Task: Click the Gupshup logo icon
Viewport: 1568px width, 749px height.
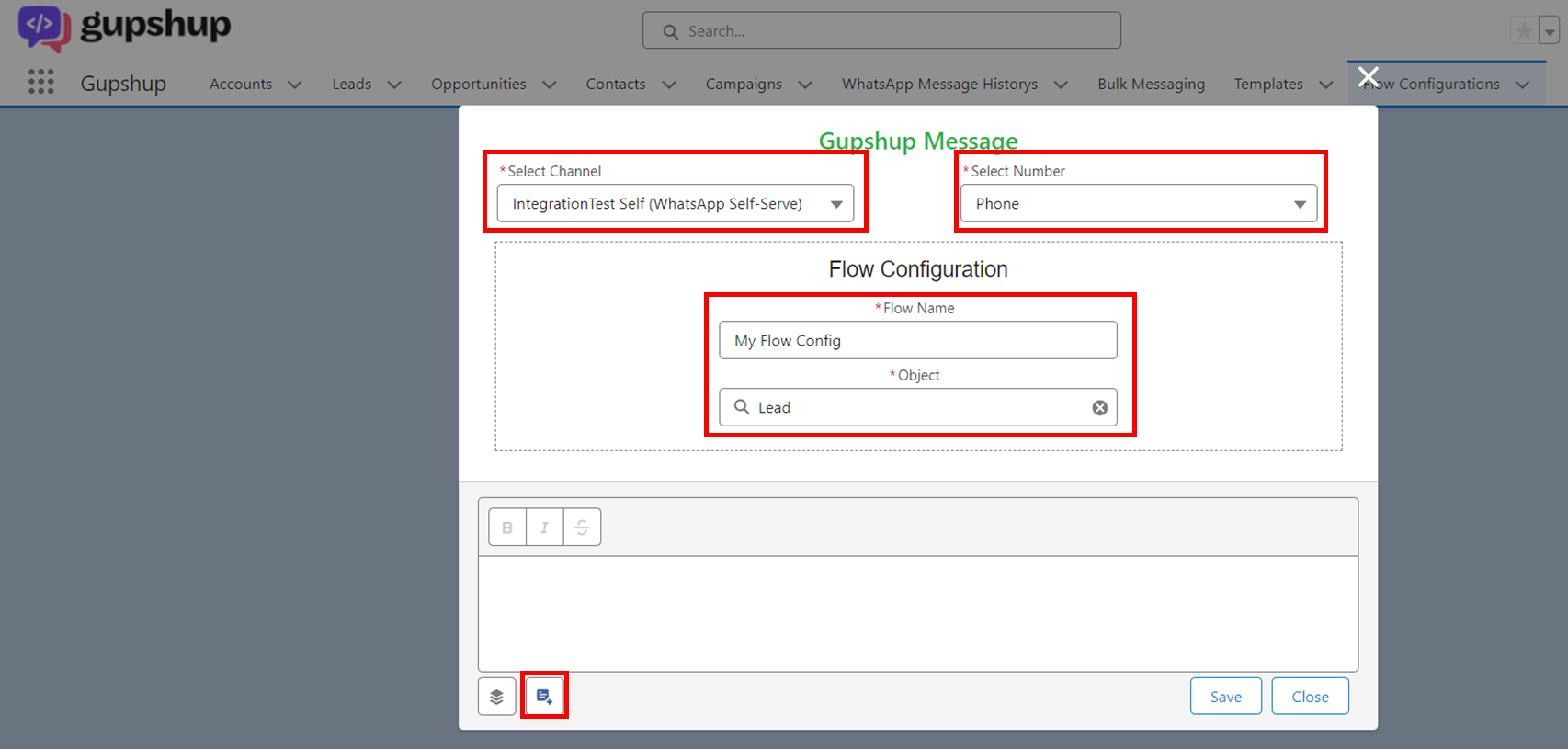Action: pos(44,28)
